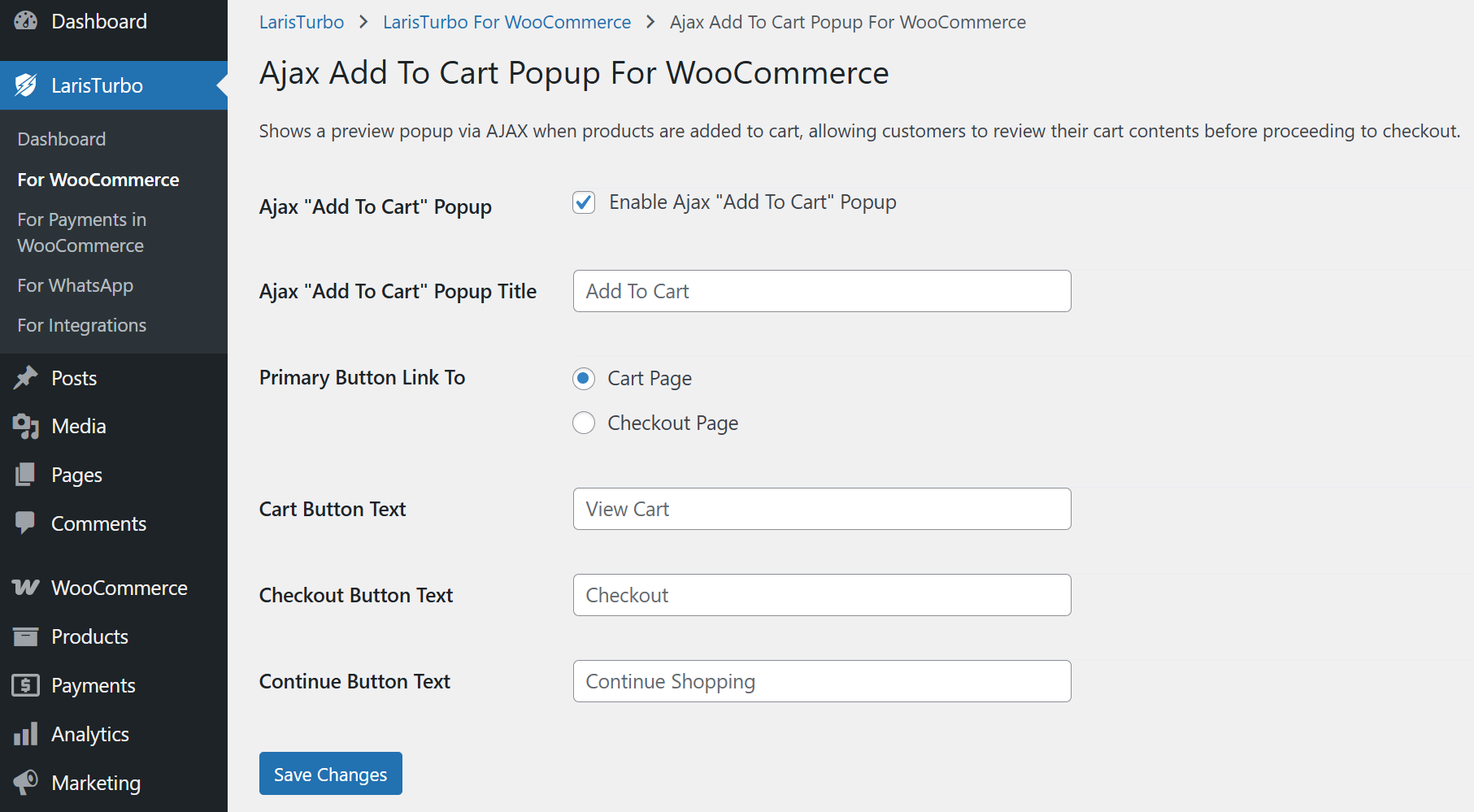Open the For Integrations submenu item
Viewport: 1474px width, 812px height.
[81, 325]
